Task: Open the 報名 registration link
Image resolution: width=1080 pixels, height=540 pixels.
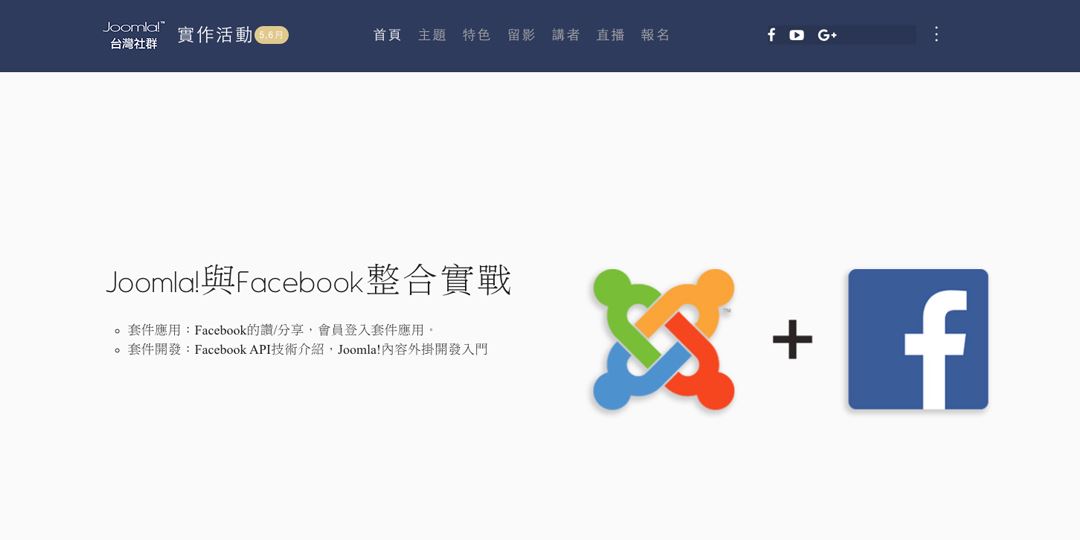Action: 655,35
